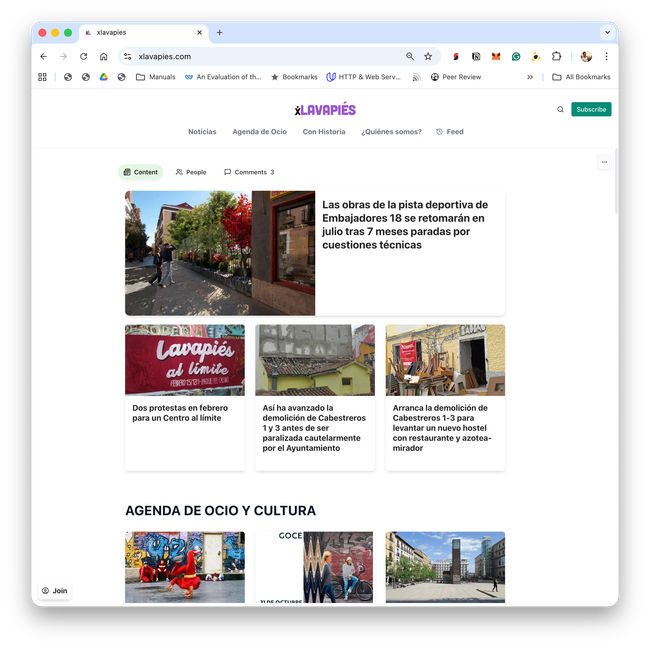Image resolution: width=650 pixels, height=648 pixels.
Task: Go to browser home page
Action: [x=103, y=57]
